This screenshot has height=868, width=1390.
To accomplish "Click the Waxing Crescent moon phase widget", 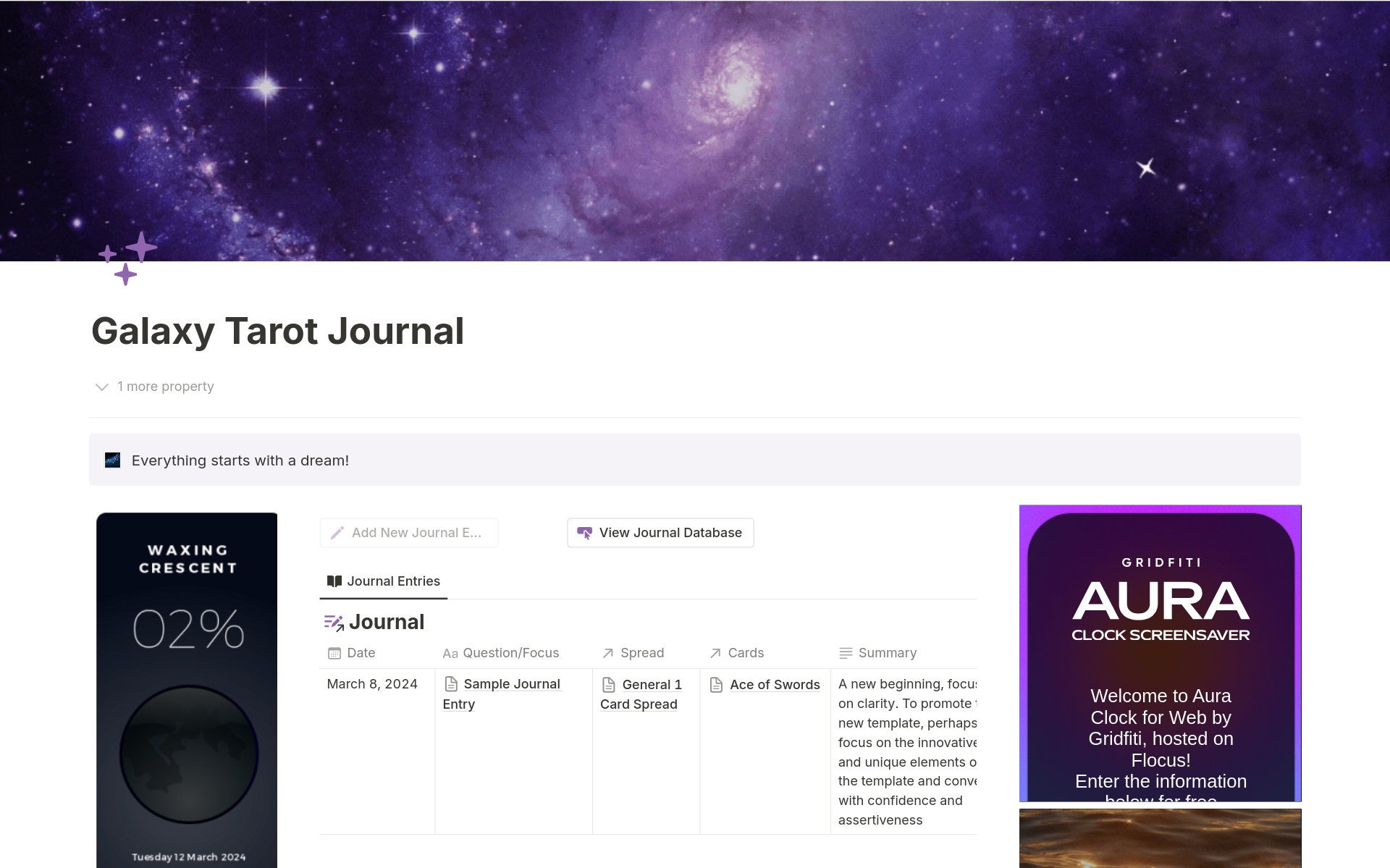I will [187, 559].
